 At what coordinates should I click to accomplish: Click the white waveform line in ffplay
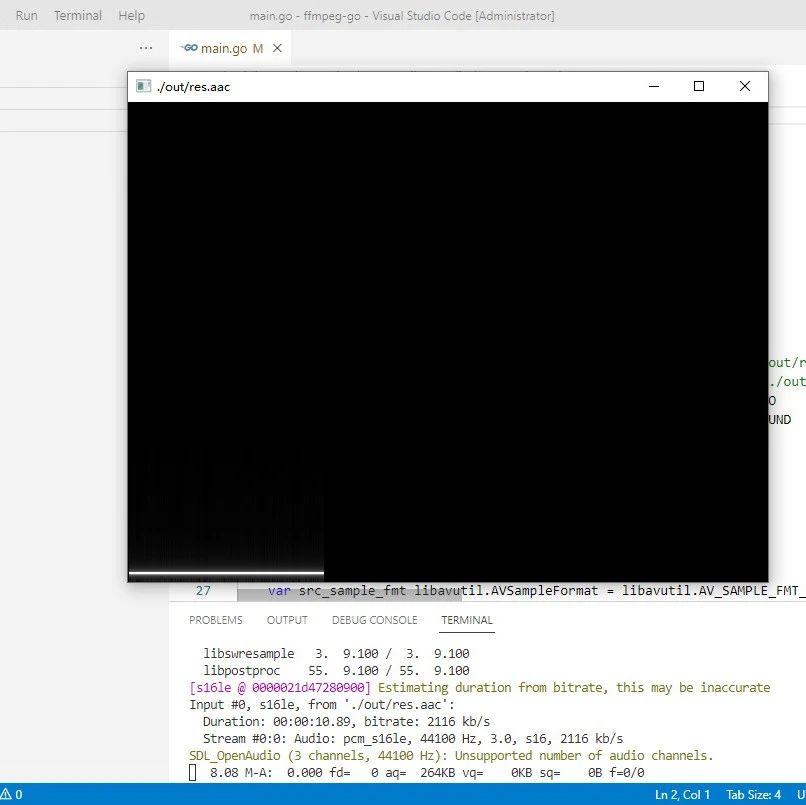(x=226, y=572)
